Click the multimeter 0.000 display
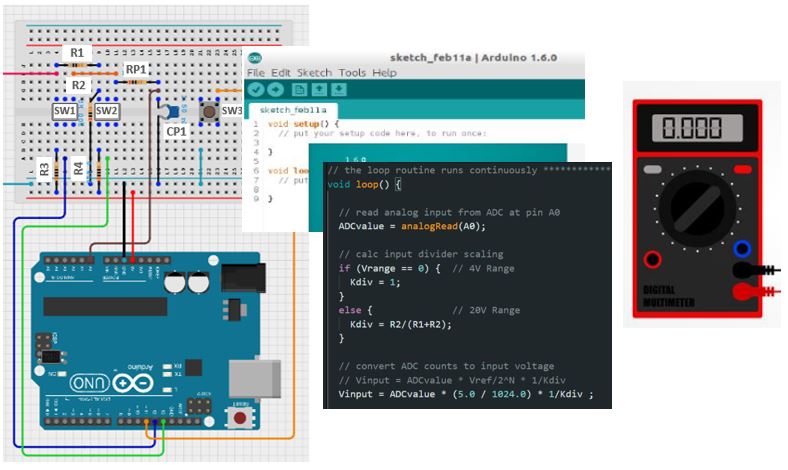The image size is (788, 470). (x=697, y=128)
